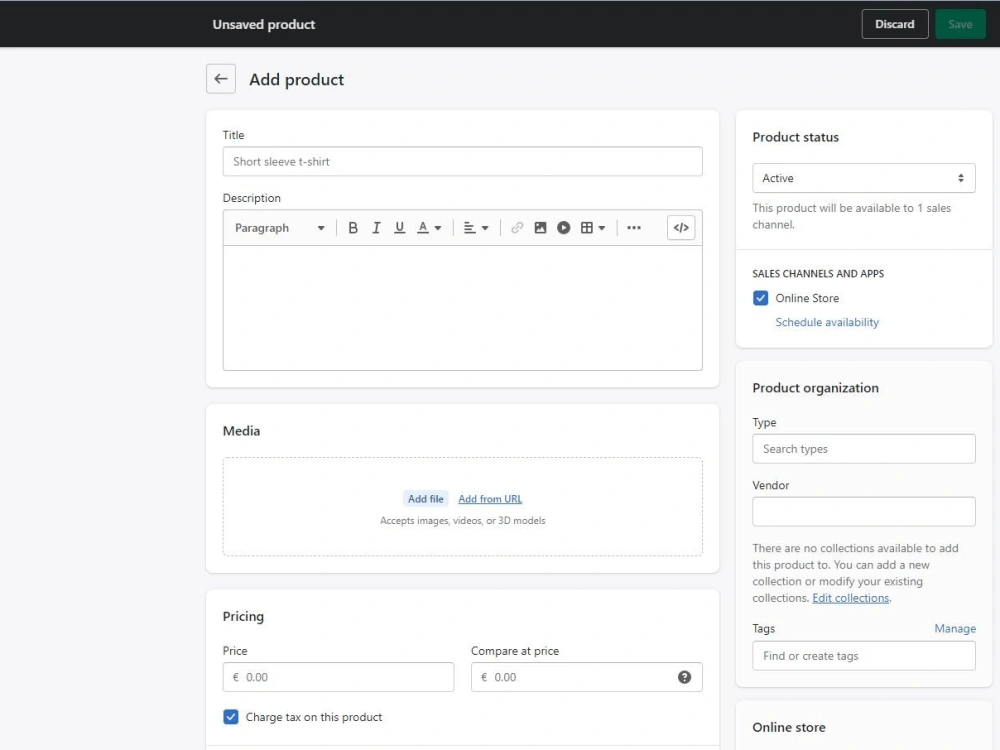The height and width of the screenshot is (750, 1000).
Task: Click the Media section heading
Action: (x=241, y=430)
